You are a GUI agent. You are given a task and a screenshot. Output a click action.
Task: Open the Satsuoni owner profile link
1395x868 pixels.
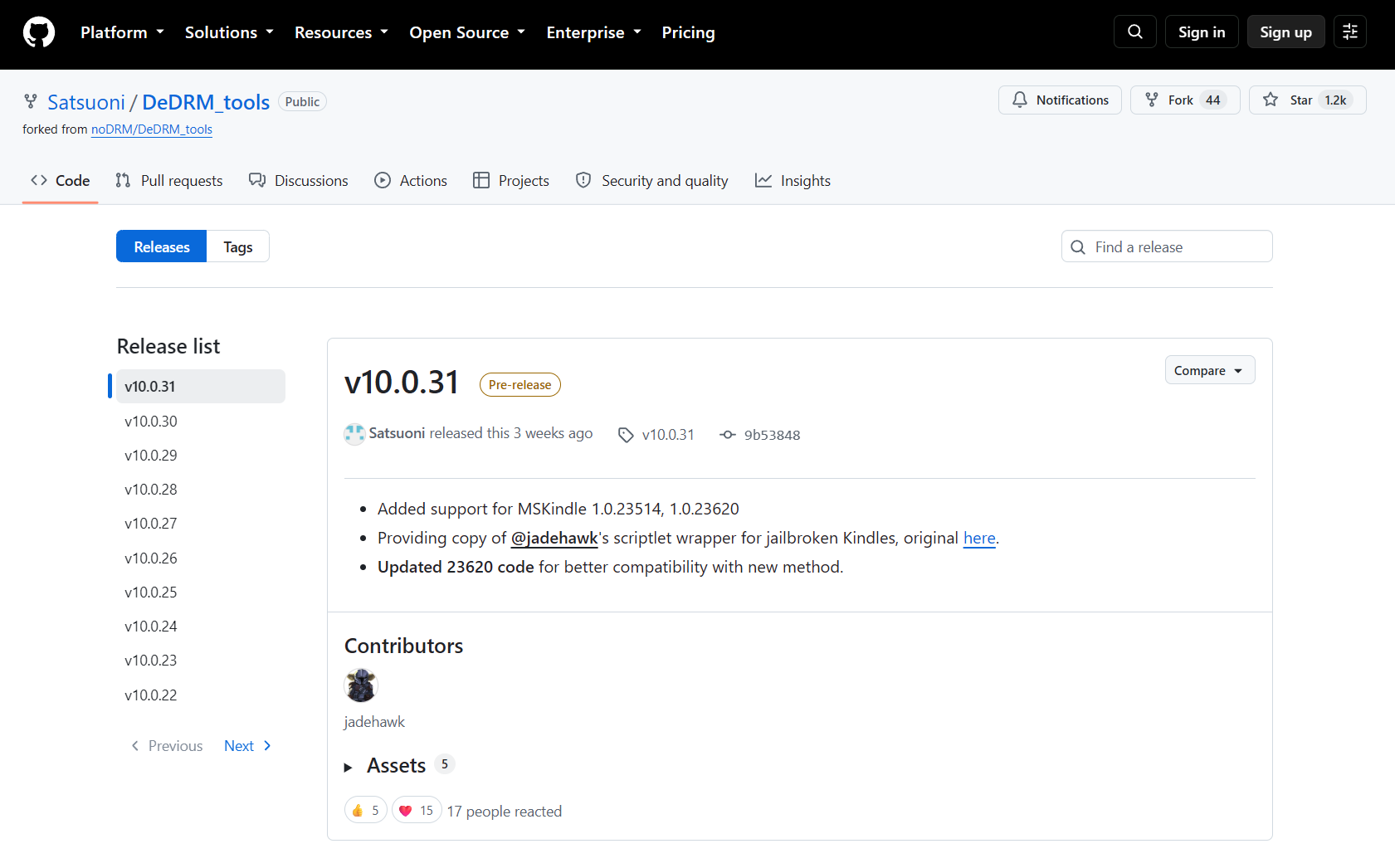[86, 102]
